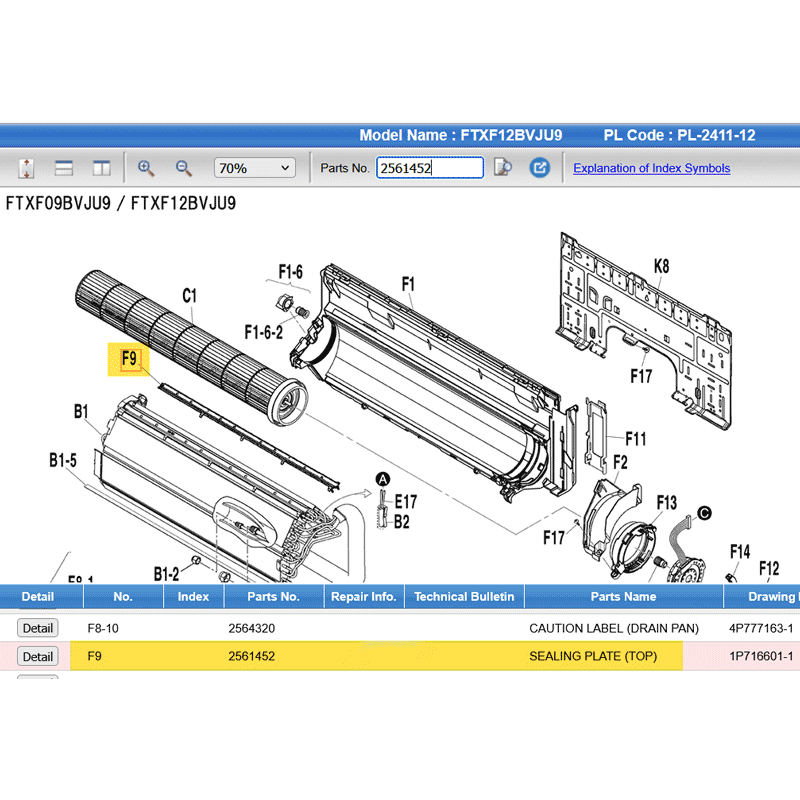Click the Parts No. input field

pos(429,168)
